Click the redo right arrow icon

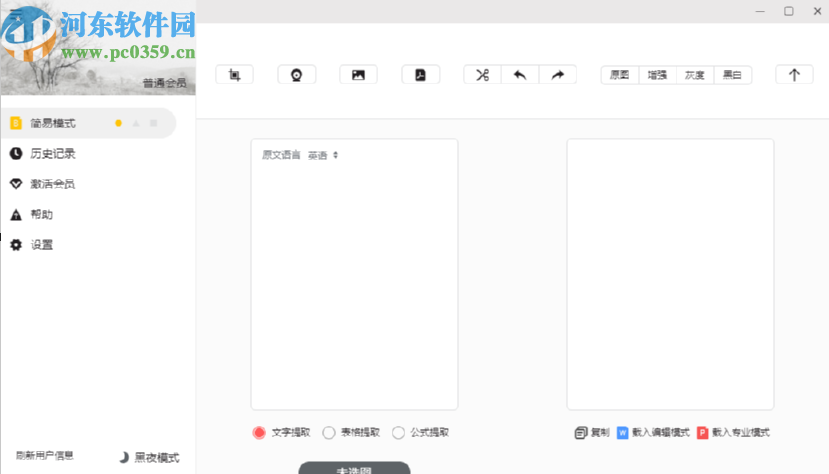(x=558, y=75)
